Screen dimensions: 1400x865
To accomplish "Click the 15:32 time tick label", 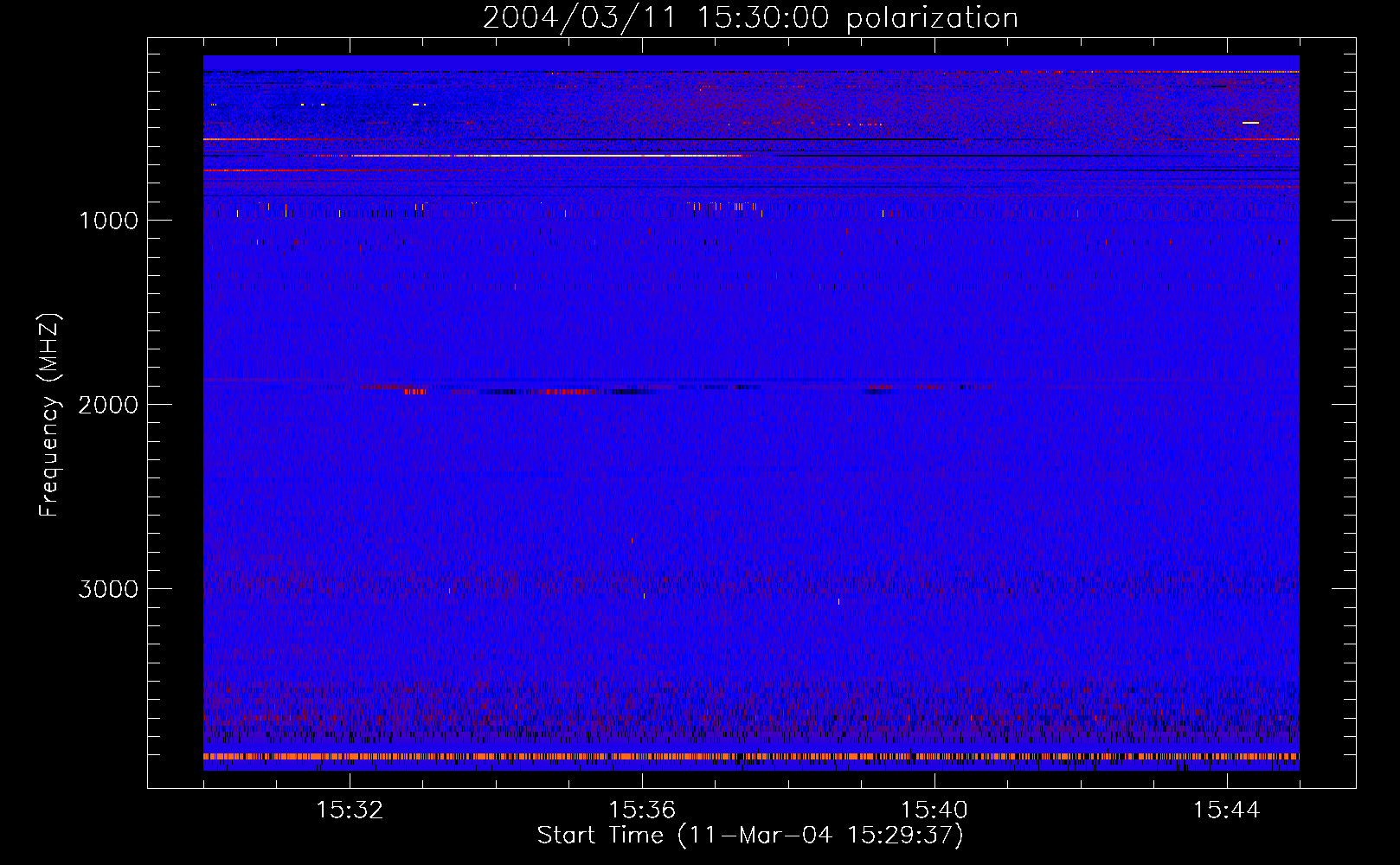I will [x=350, y=811].
